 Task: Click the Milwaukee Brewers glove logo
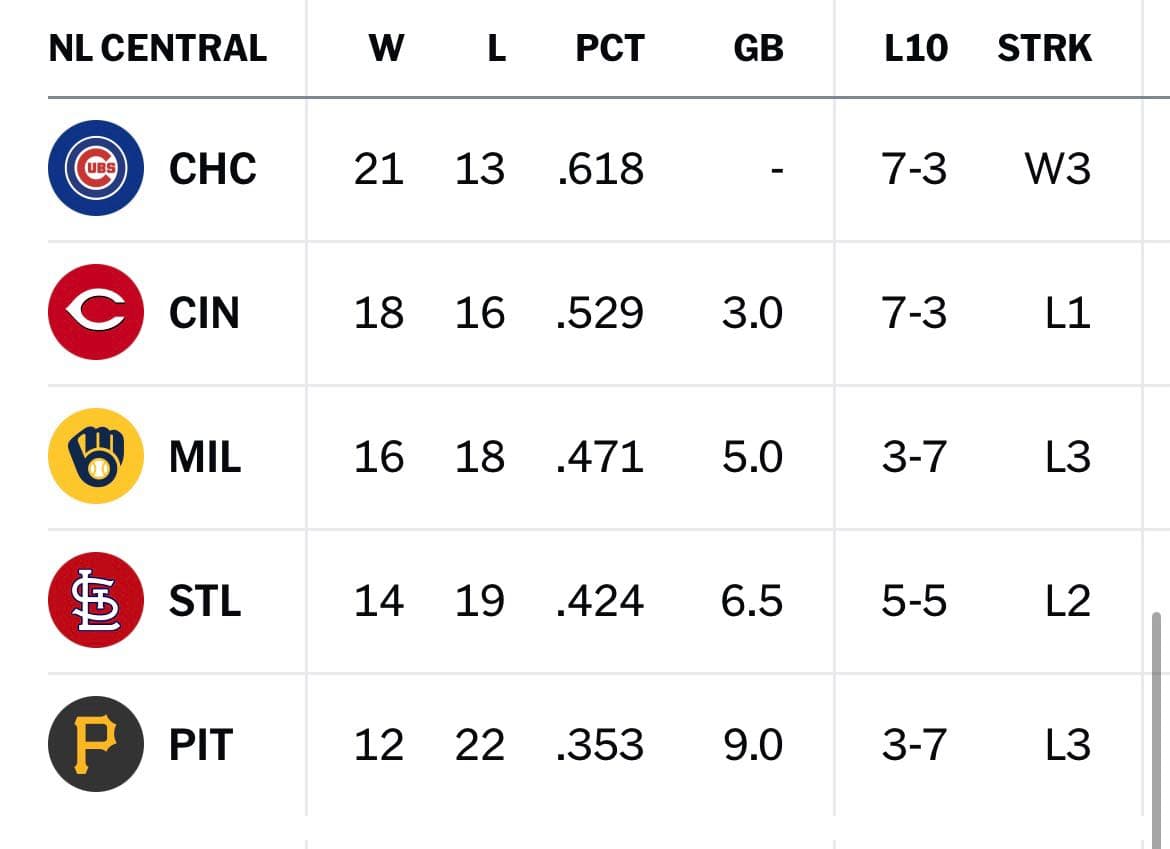[x=96, y=456]
